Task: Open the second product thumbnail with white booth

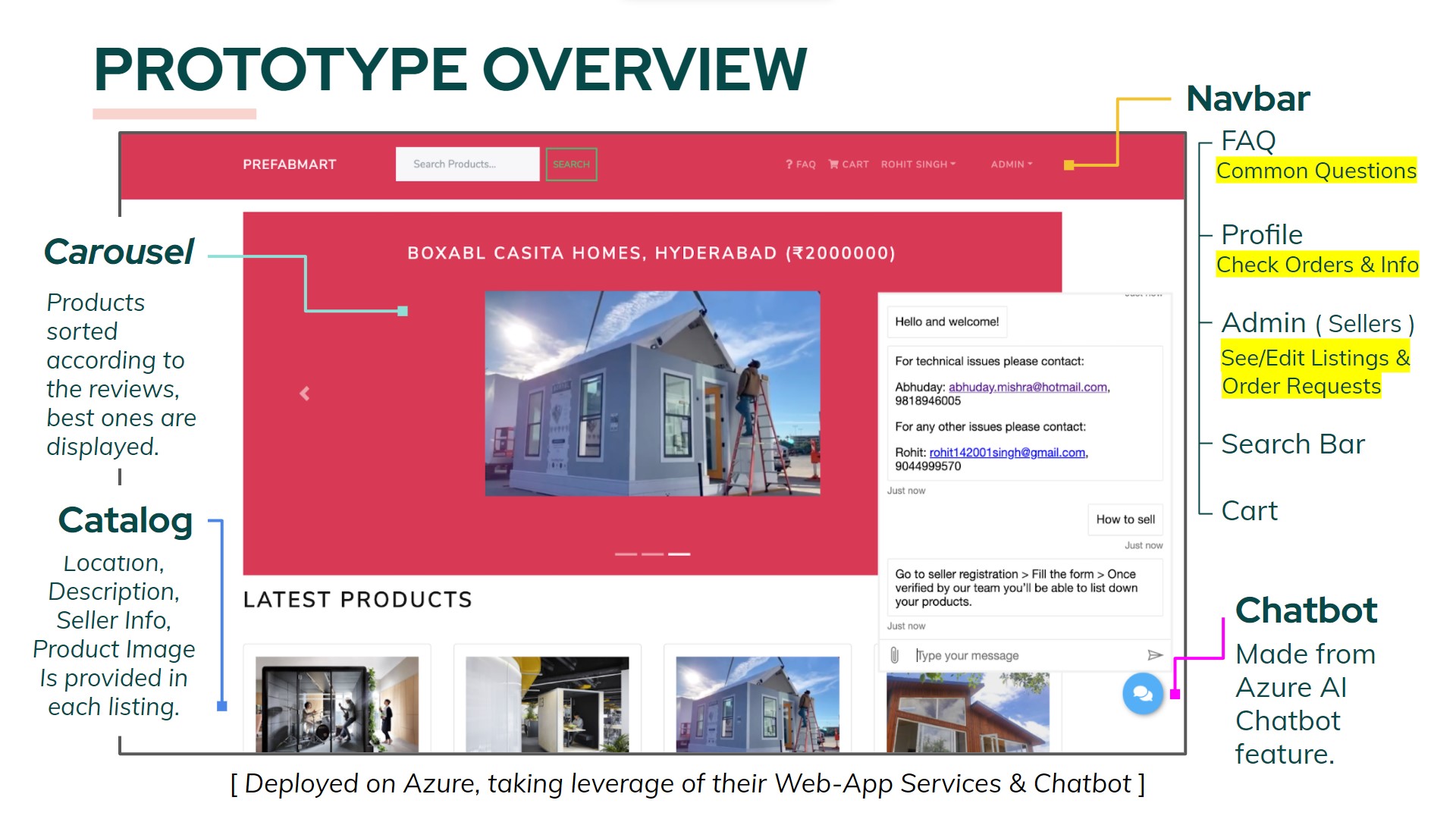Action: pos(547,704)
